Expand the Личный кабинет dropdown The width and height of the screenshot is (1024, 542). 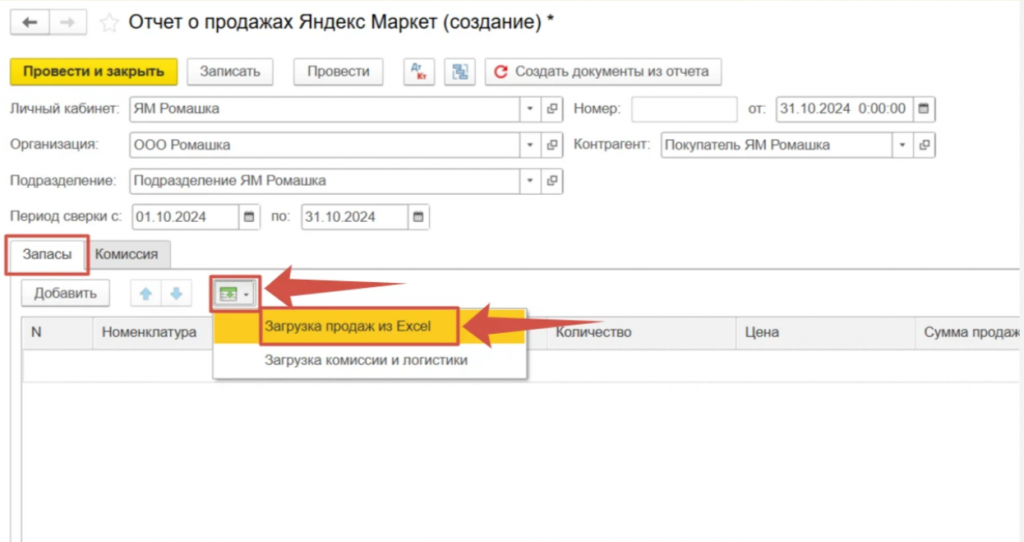530,108
